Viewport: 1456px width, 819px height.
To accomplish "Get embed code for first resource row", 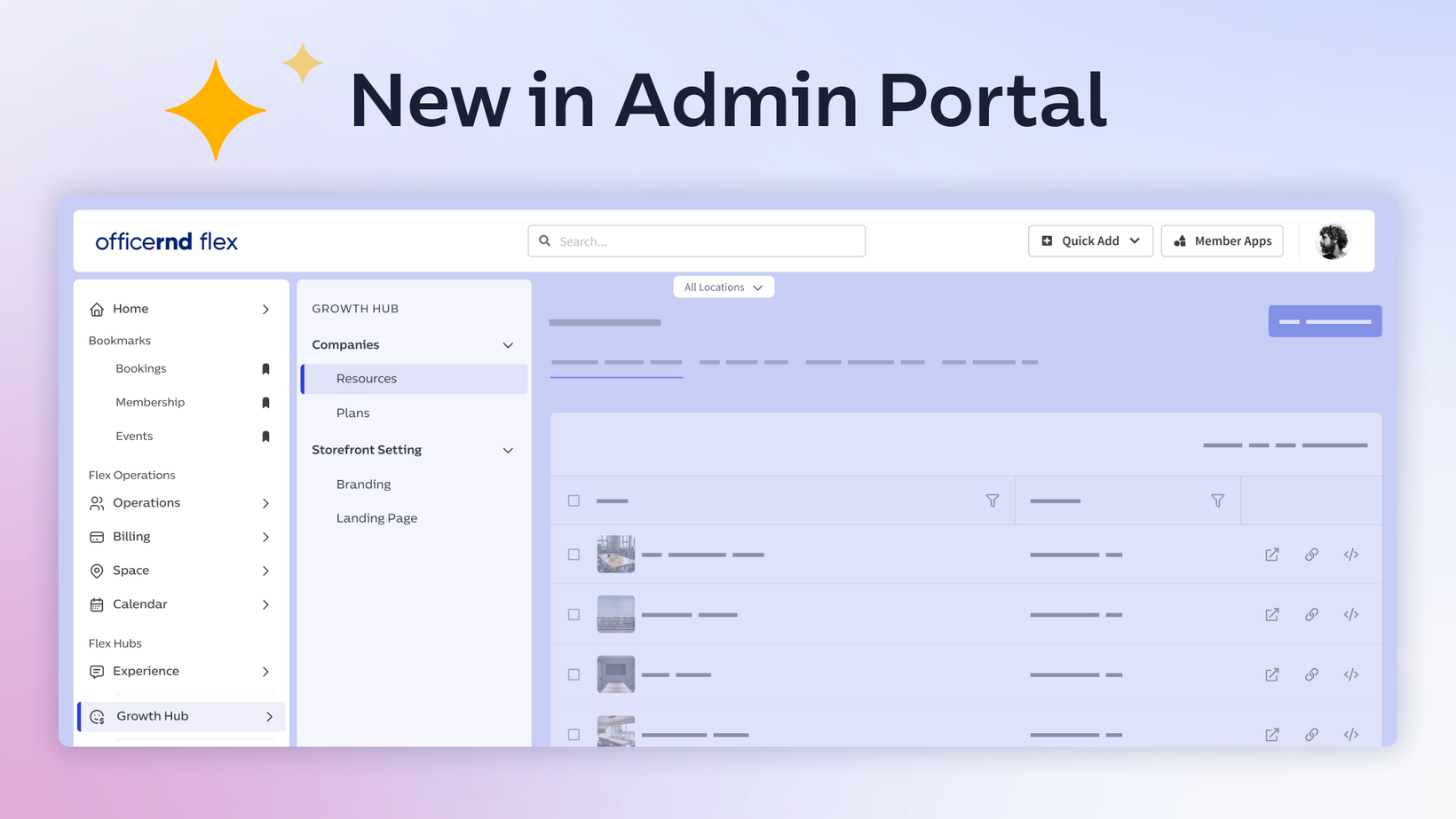I will click(x=1351, y=555).
